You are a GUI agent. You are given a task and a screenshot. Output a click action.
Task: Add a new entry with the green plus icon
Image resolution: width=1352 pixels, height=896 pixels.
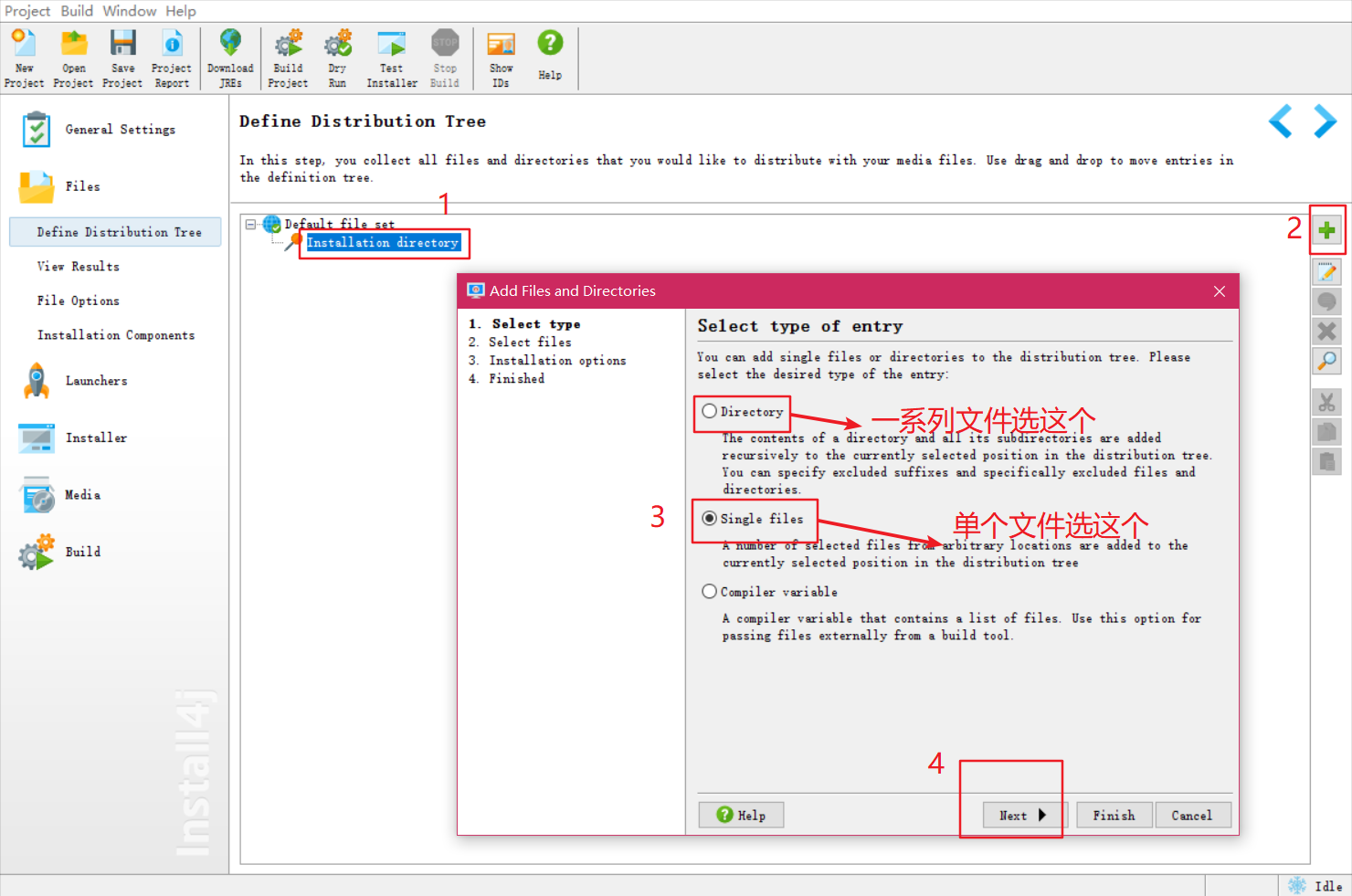[x=1327, y=230]
